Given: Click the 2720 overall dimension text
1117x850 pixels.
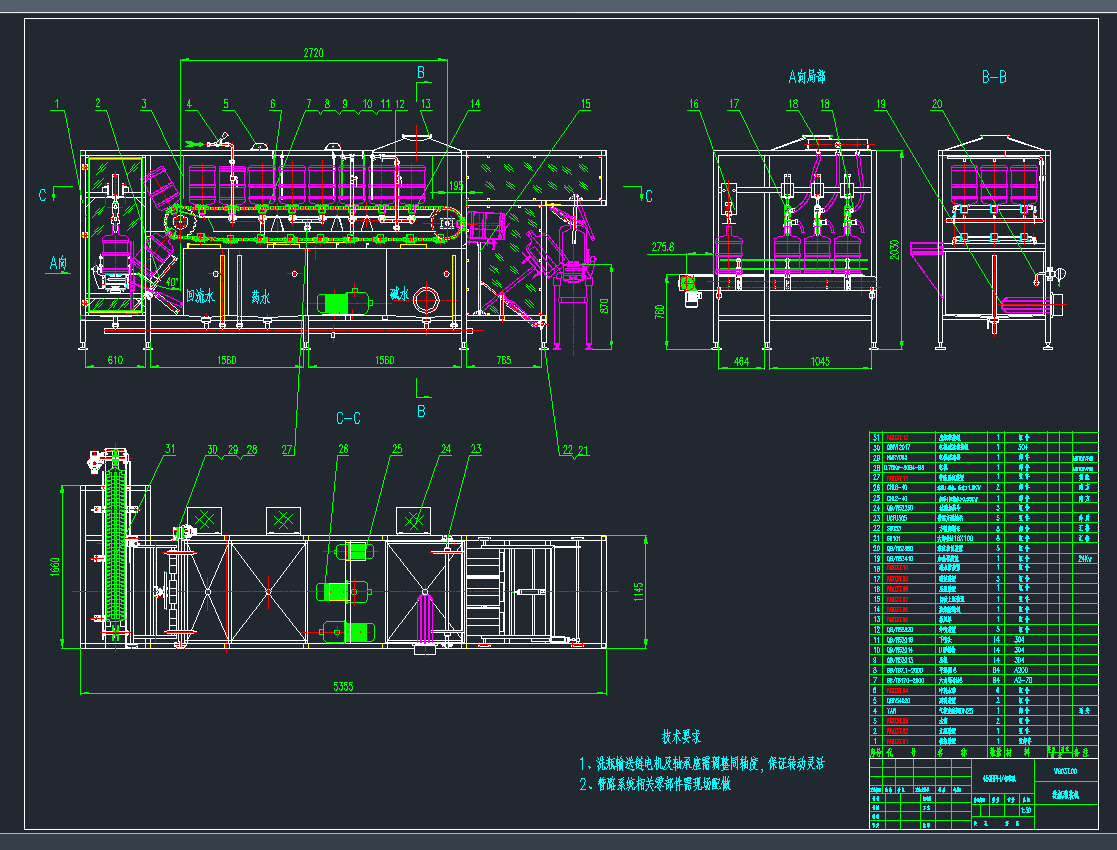Looking at the screenshot, I should (x=312, y=53).
